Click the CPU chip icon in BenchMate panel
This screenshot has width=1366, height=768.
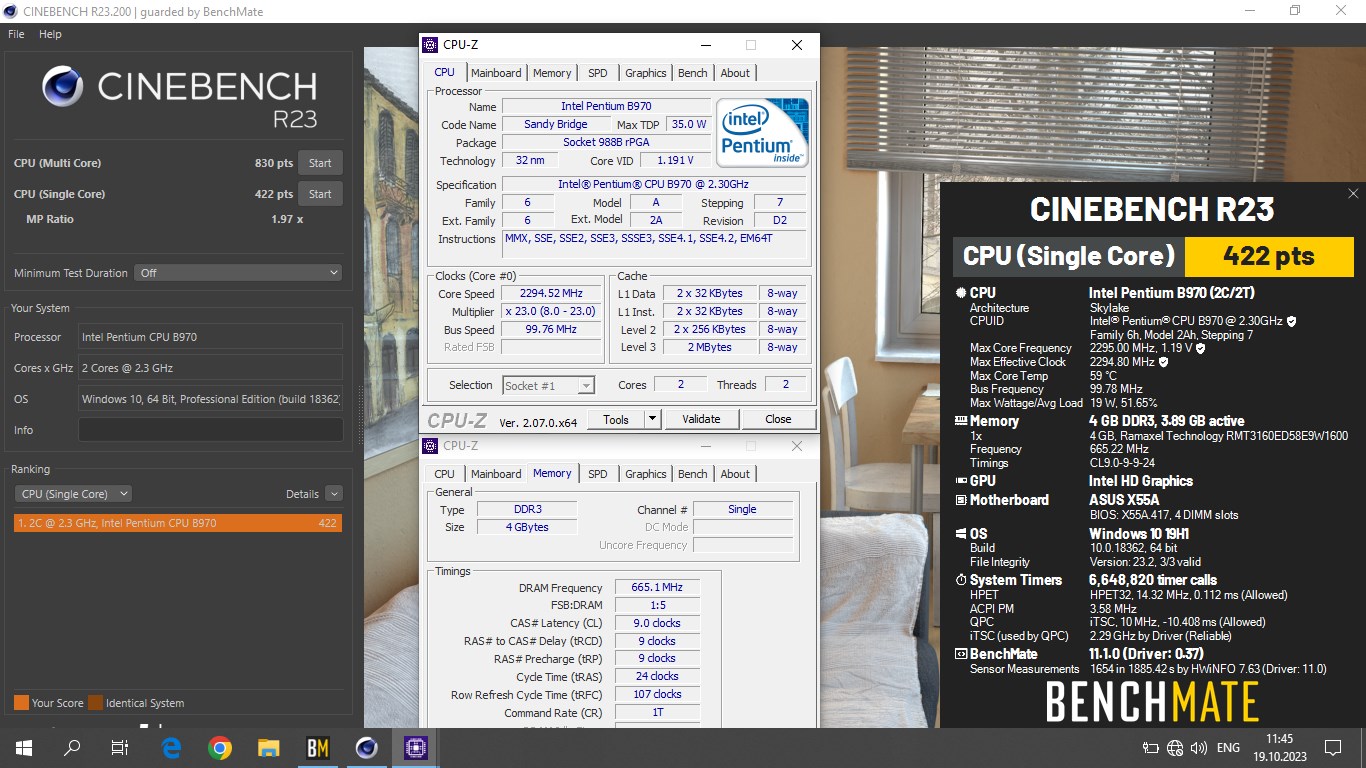(961, 293)
